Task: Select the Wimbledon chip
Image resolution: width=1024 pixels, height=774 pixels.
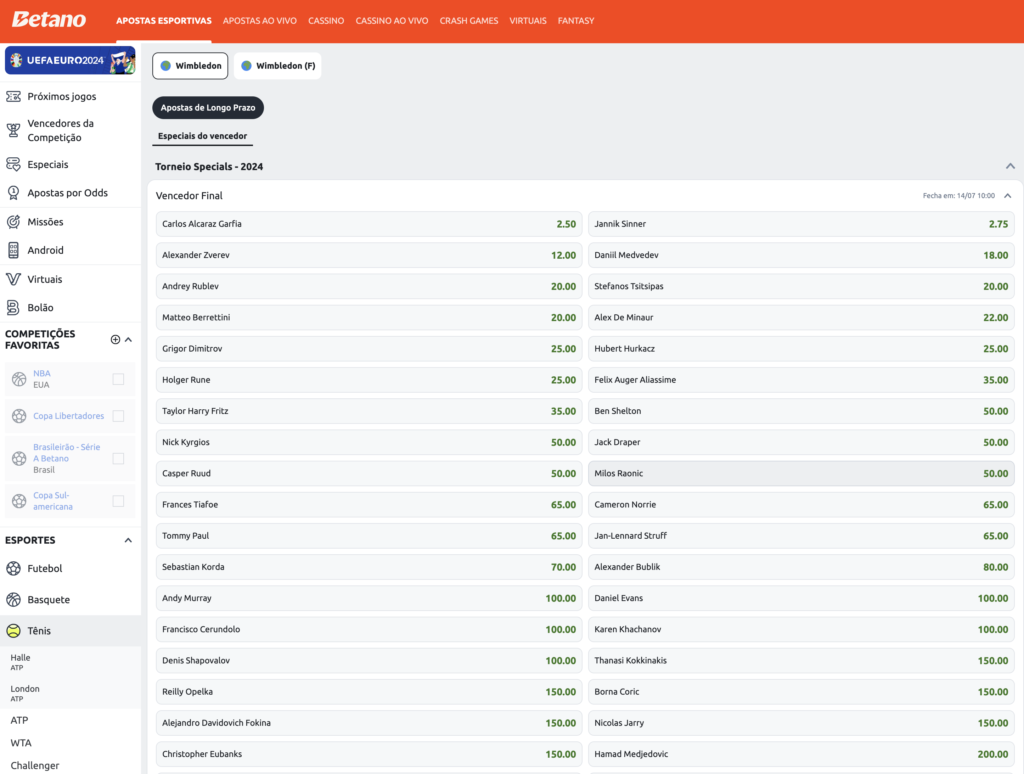Action: coord(190,66)
